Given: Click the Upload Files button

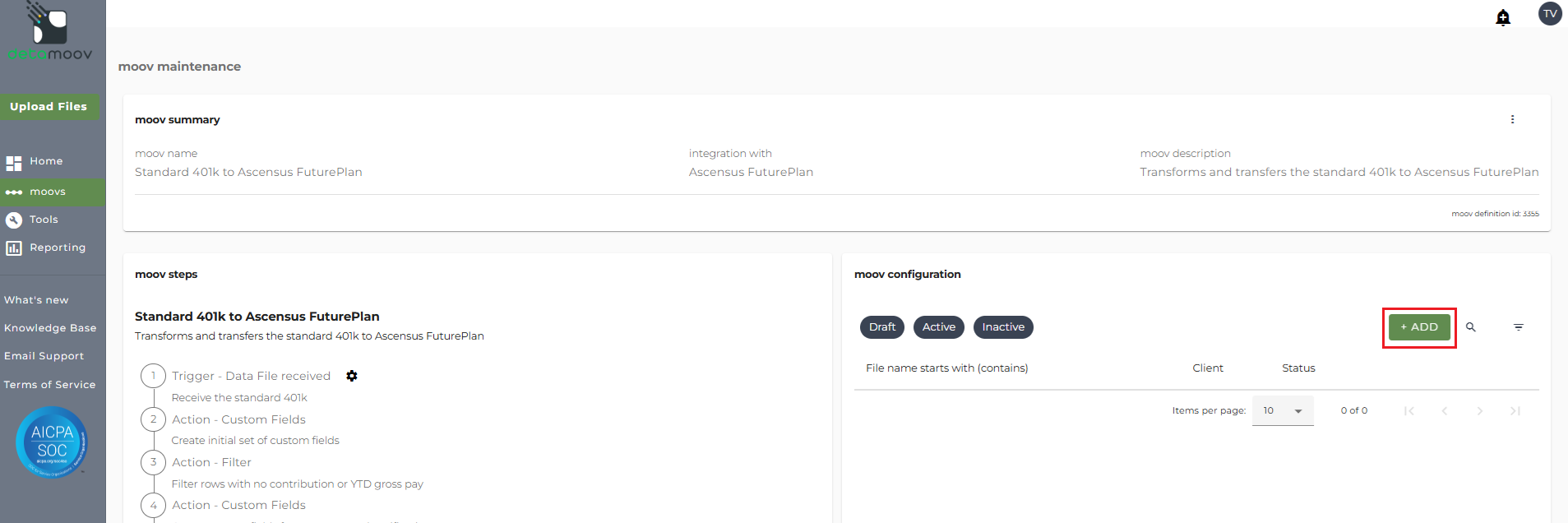Looking at the screenshot, I should [x=49, y=107].
